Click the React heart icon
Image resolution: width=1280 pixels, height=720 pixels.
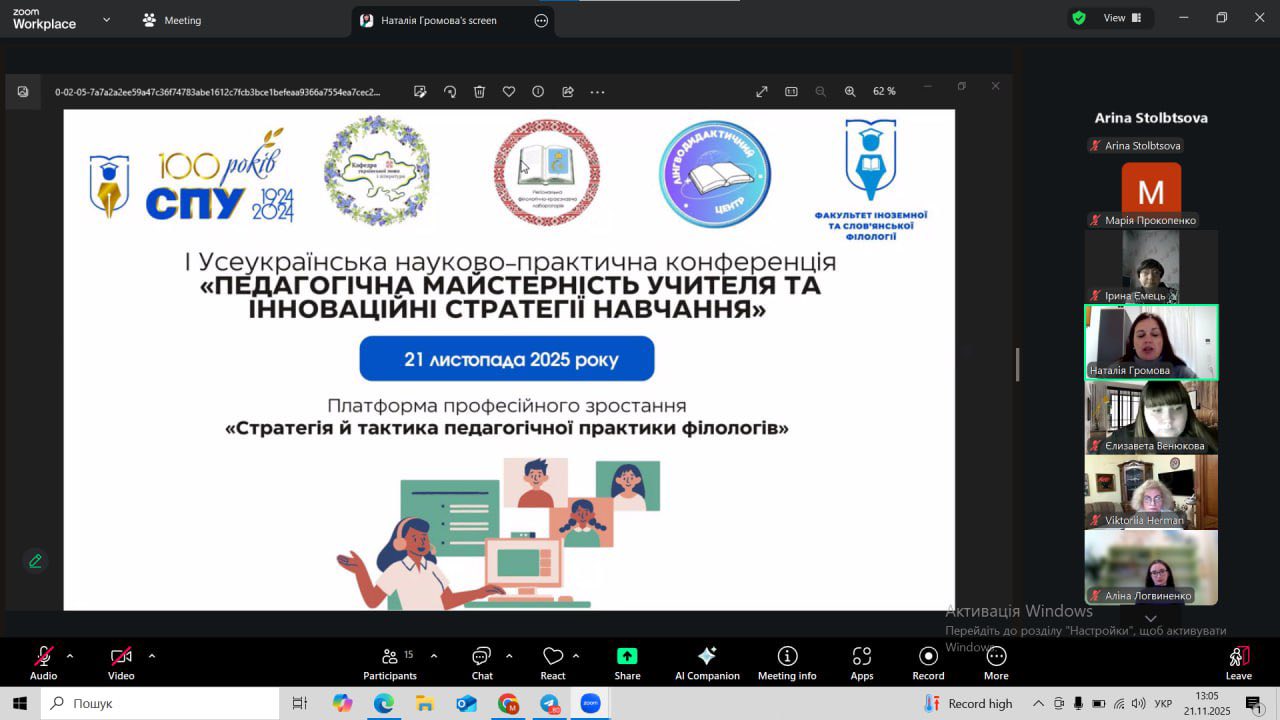[553, 662]
